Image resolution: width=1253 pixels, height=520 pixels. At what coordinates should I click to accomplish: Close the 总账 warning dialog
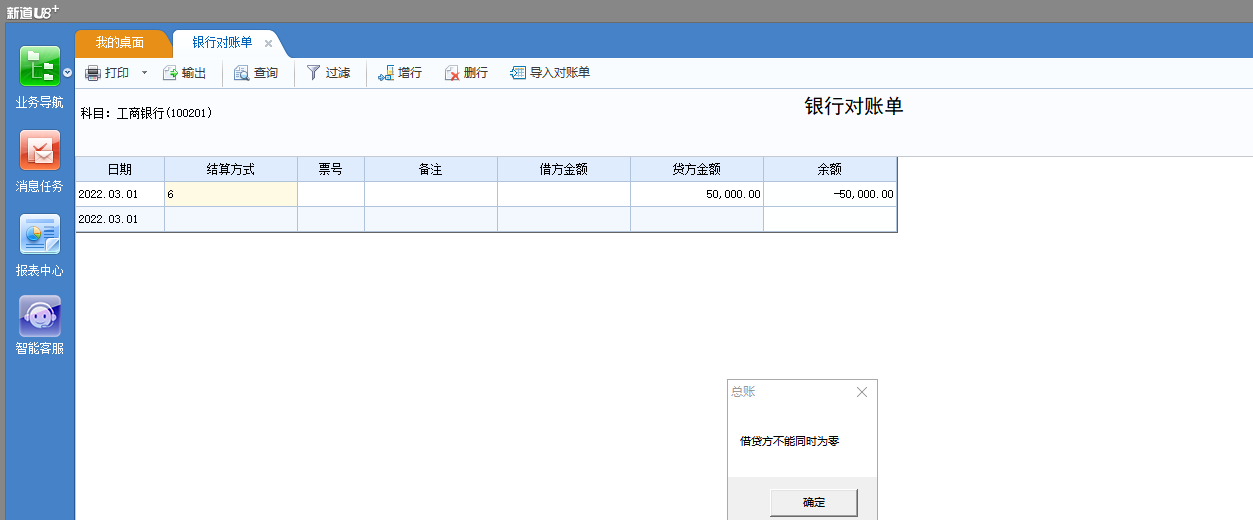click(x=862, y=392)
